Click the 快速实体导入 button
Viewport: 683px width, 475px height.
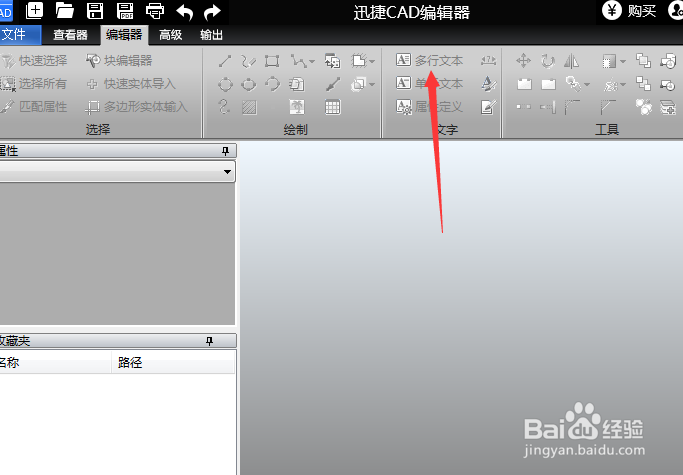coord(131,84)
